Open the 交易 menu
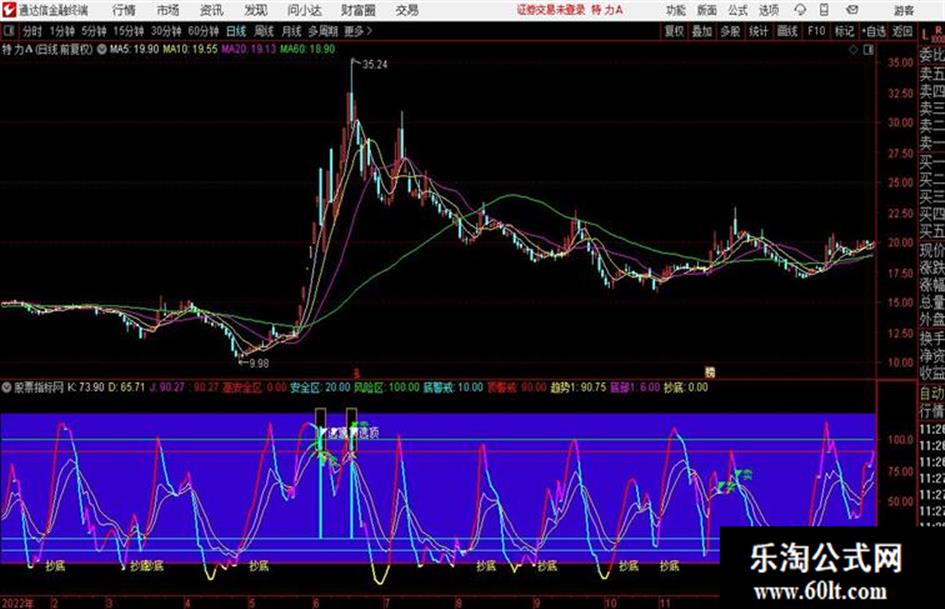 407,10
